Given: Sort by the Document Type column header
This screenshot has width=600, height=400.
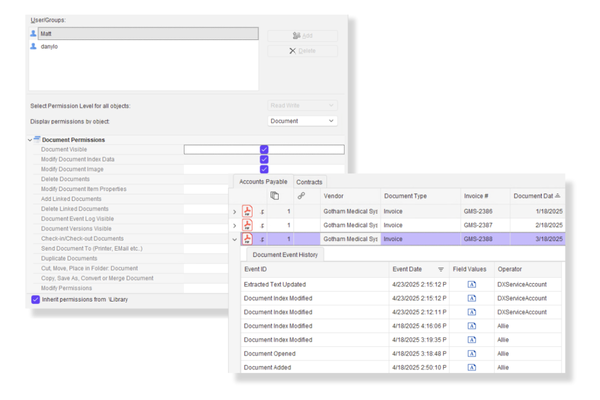Looking at the screenshot, I should click(x=421, y=196).
